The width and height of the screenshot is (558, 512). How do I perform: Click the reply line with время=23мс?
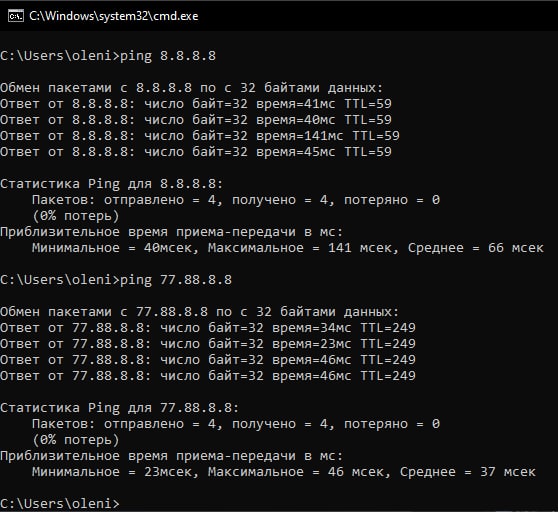pos(208,344)
